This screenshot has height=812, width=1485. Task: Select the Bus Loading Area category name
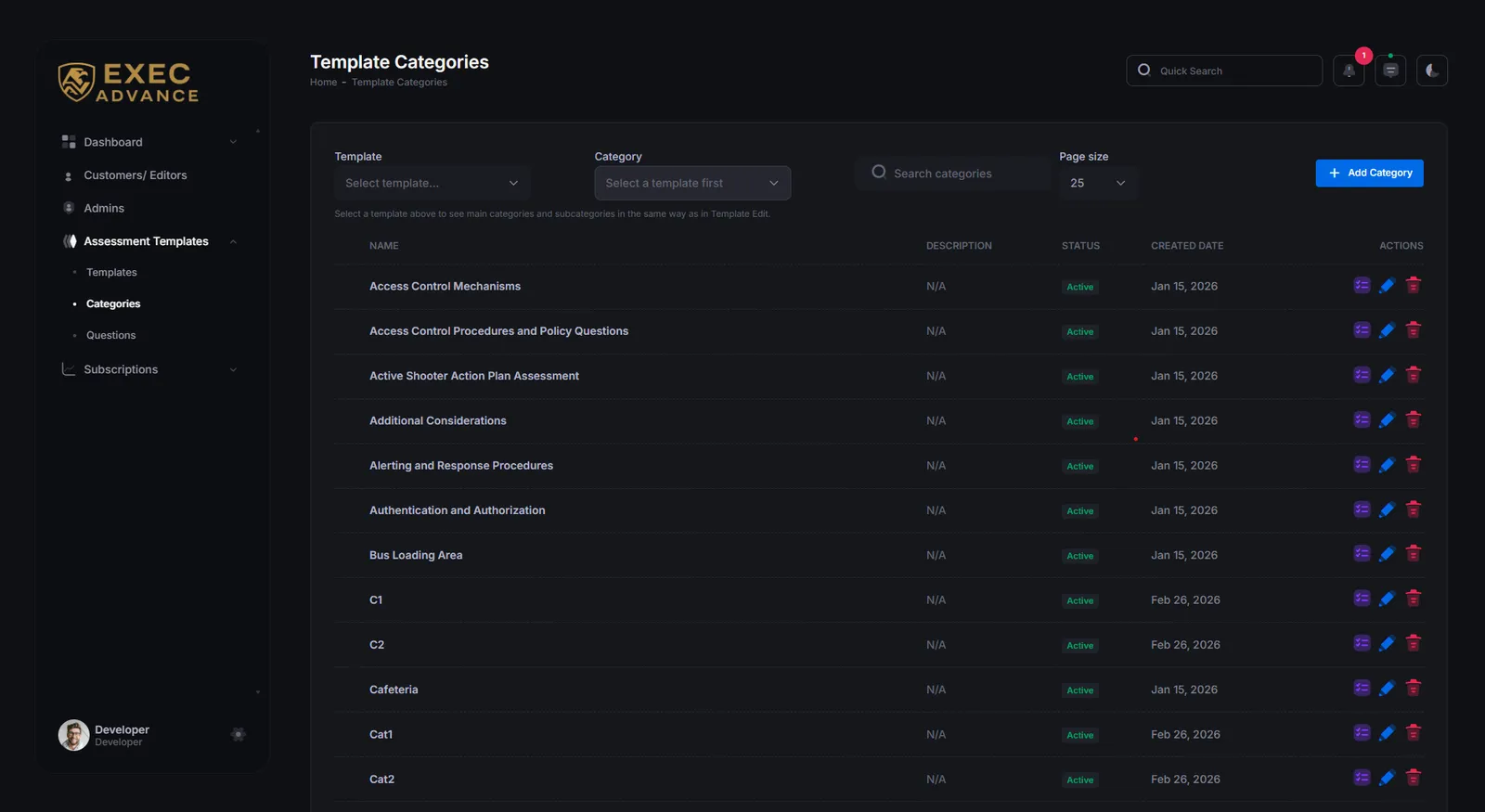[x=416, y=555]
